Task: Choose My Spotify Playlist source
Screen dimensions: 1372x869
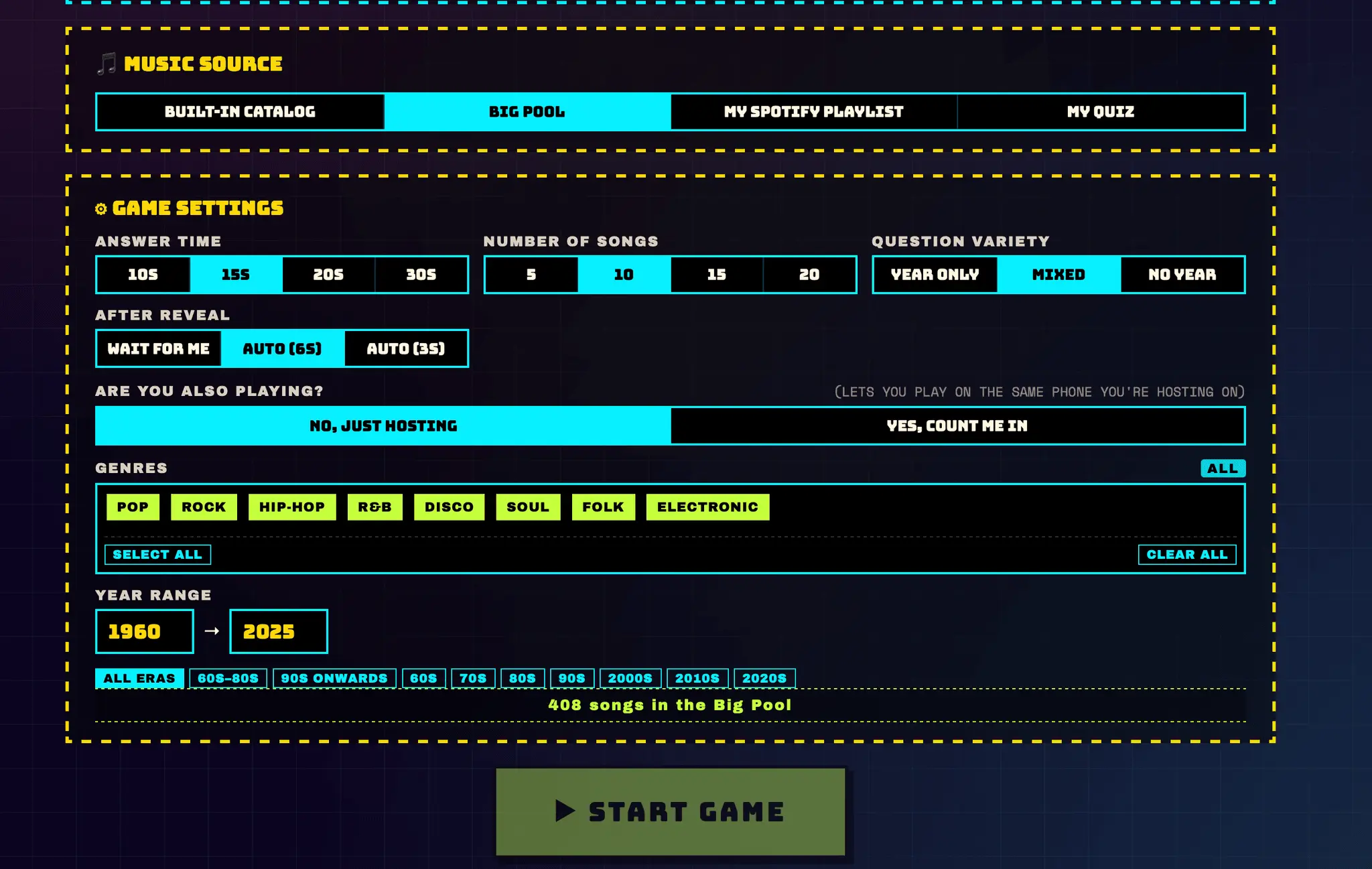Action: (814, 112)
